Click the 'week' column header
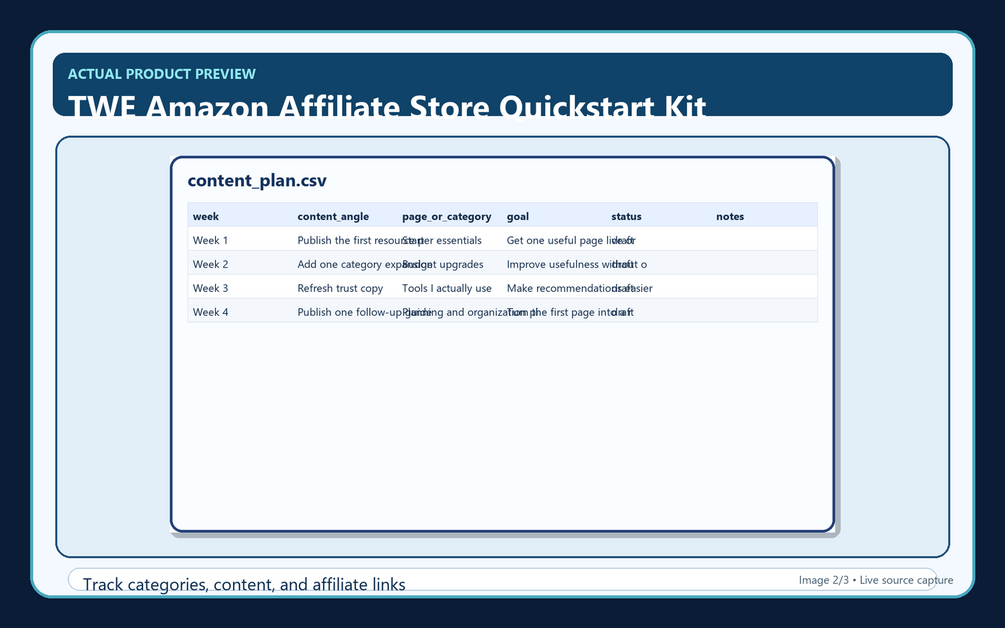The image size is (1005, 628). click(206, 217)
